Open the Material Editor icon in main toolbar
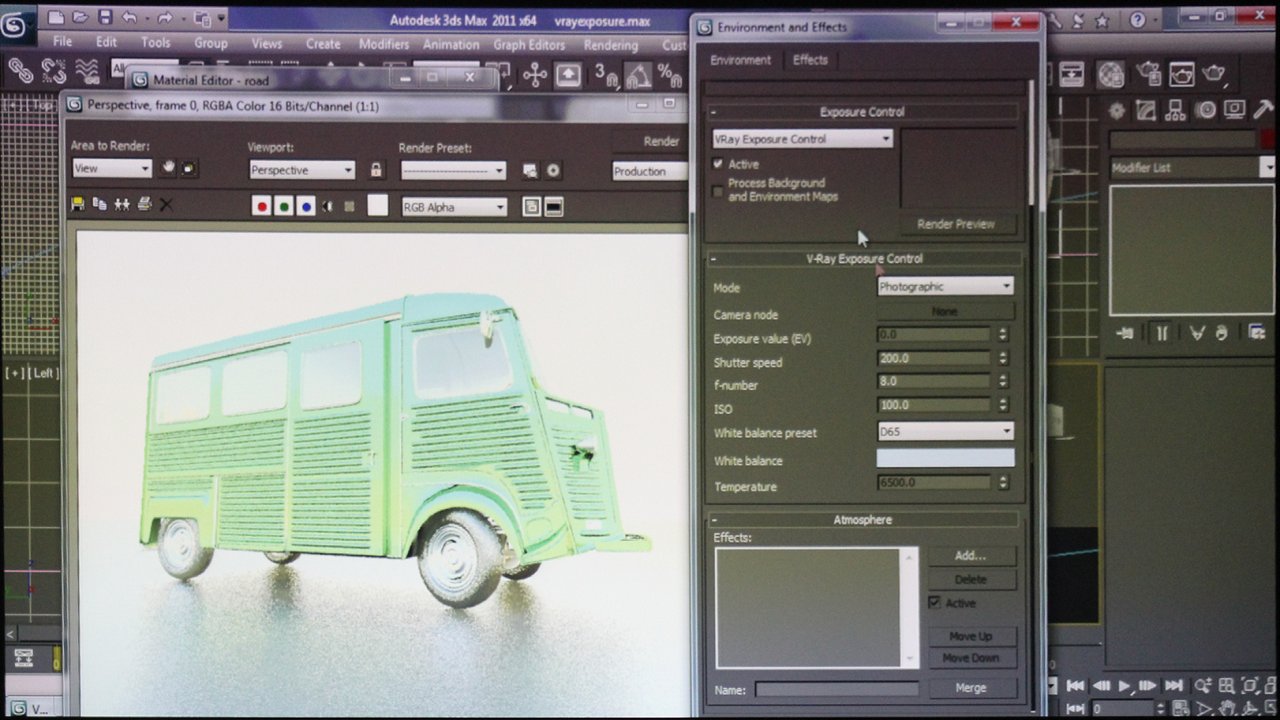This screenshot has width=1280, height=720. pyautogui.click(x=1111, y=74)
